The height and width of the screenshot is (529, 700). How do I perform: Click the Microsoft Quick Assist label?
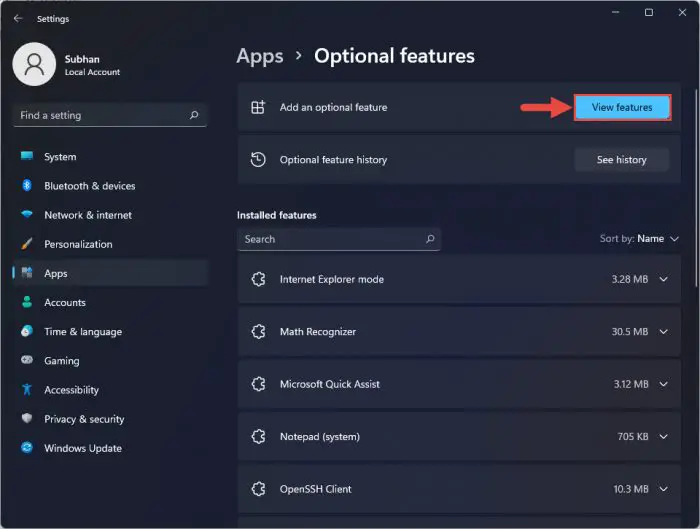[330, 384]
